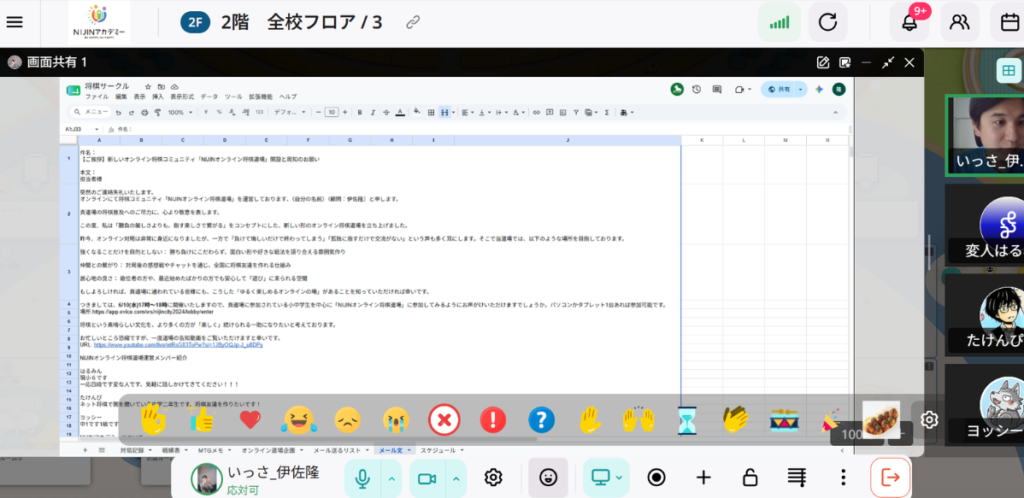Open the YouTube URL link in the sheet
The image size is (1024, 498).
(178, 345)
